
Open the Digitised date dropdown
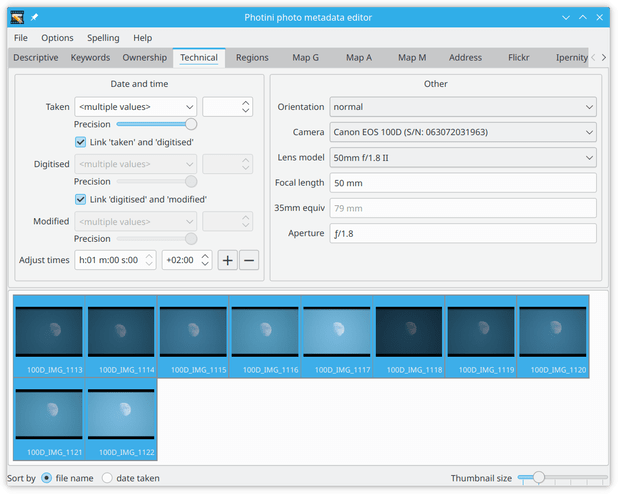(136, 164)
